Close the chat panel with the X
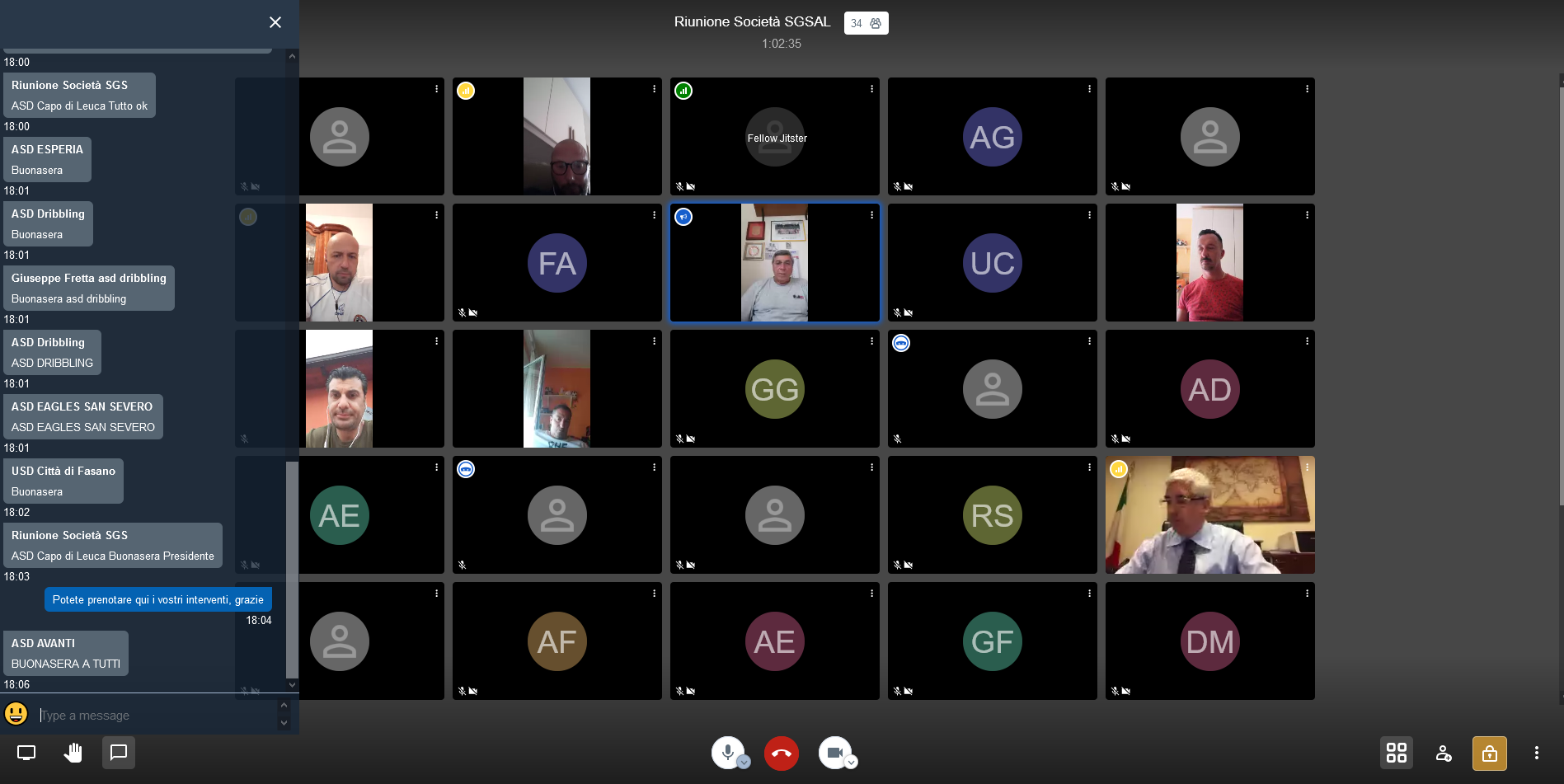Viewport: 1564px width, 784px height. click(275, 22)
